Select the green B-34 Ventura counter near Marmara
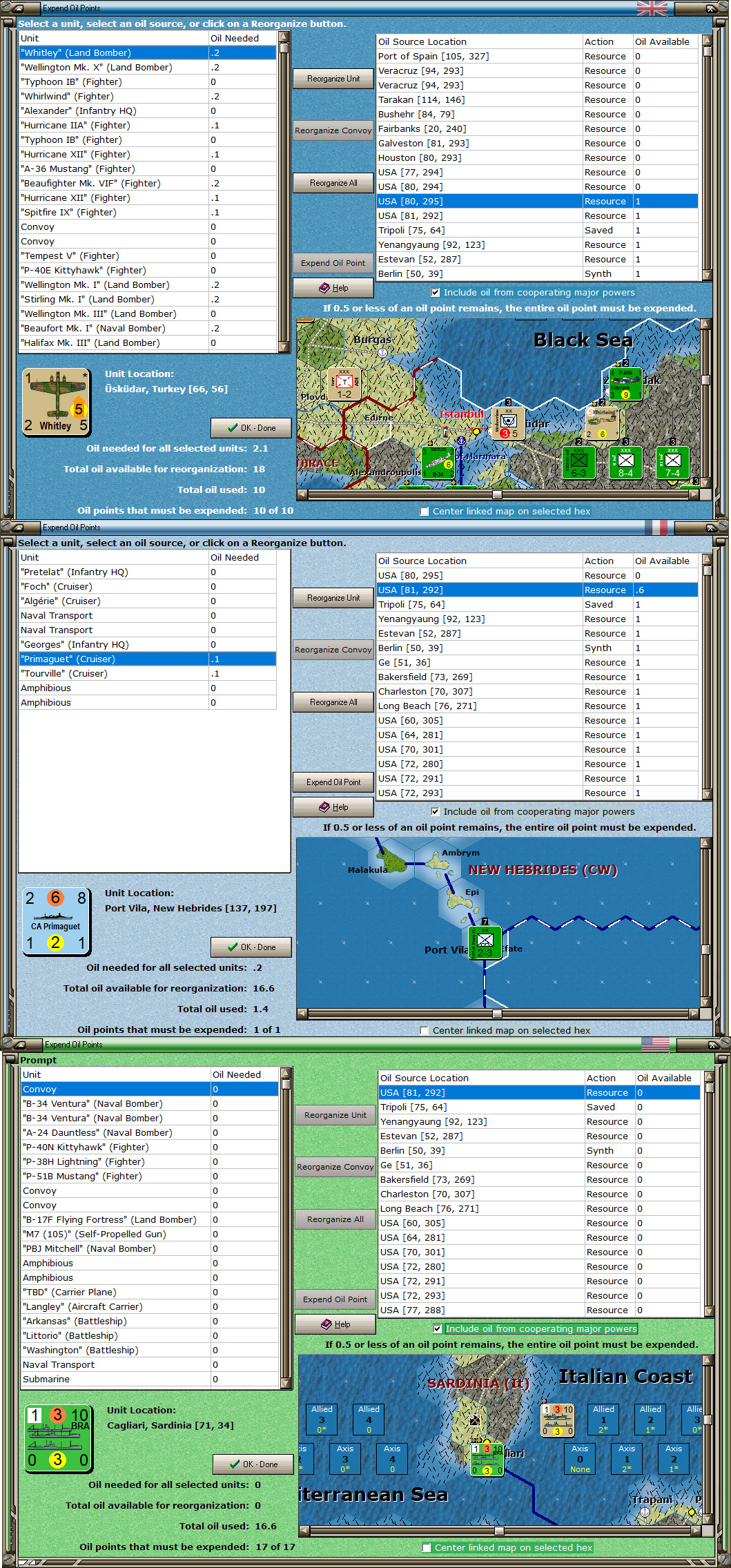The width and height of the screenshot is (731, 1568). click(x=438, y=463)
